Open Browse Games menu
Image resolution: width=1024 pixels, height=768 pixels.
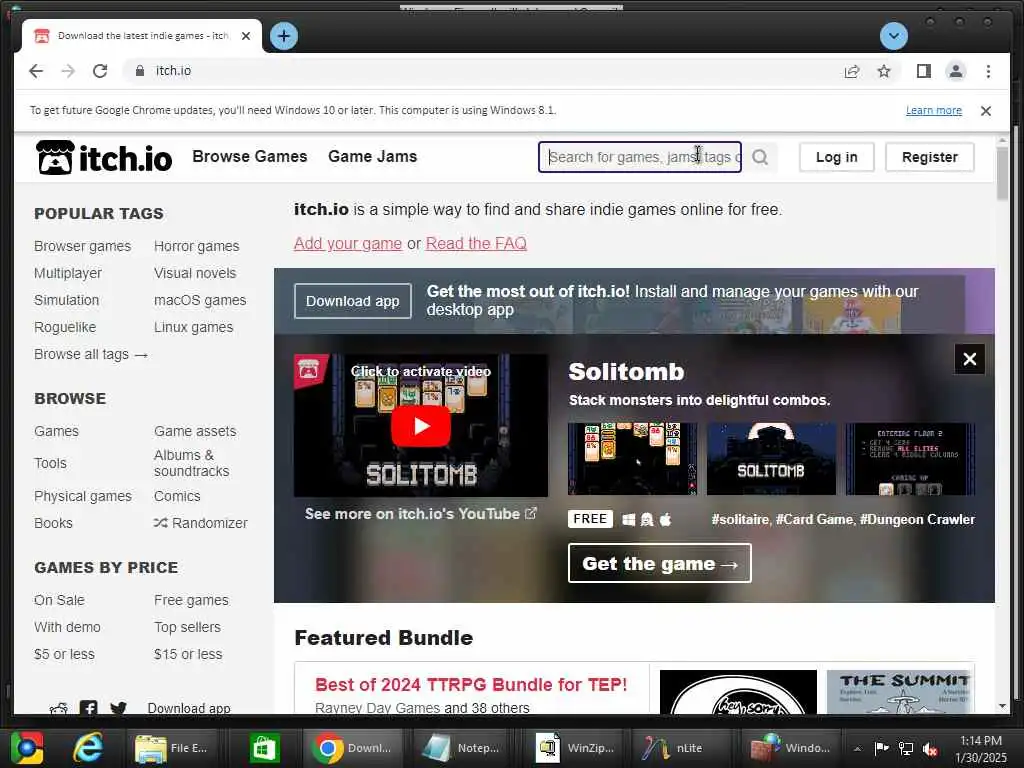tap(249, 157)
